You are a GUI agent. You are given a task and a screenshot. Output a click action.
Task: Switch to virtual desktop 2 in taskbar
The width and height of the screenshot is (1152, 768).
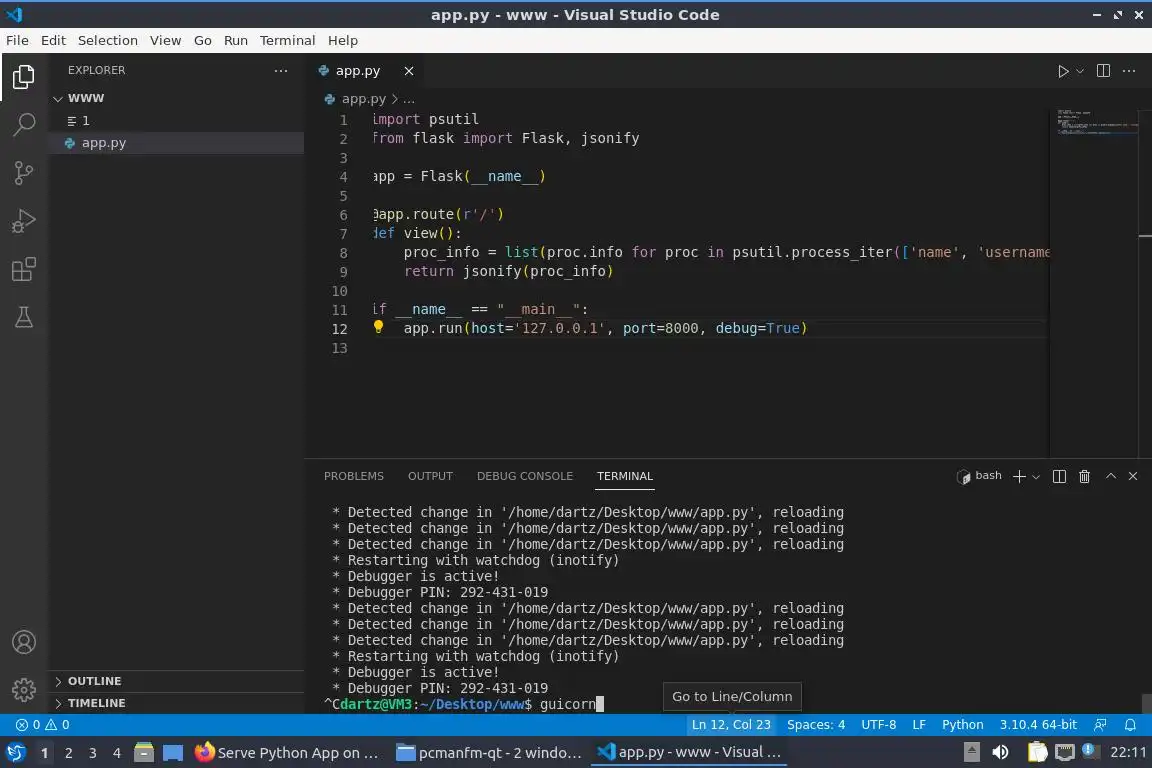coord(68,753)
